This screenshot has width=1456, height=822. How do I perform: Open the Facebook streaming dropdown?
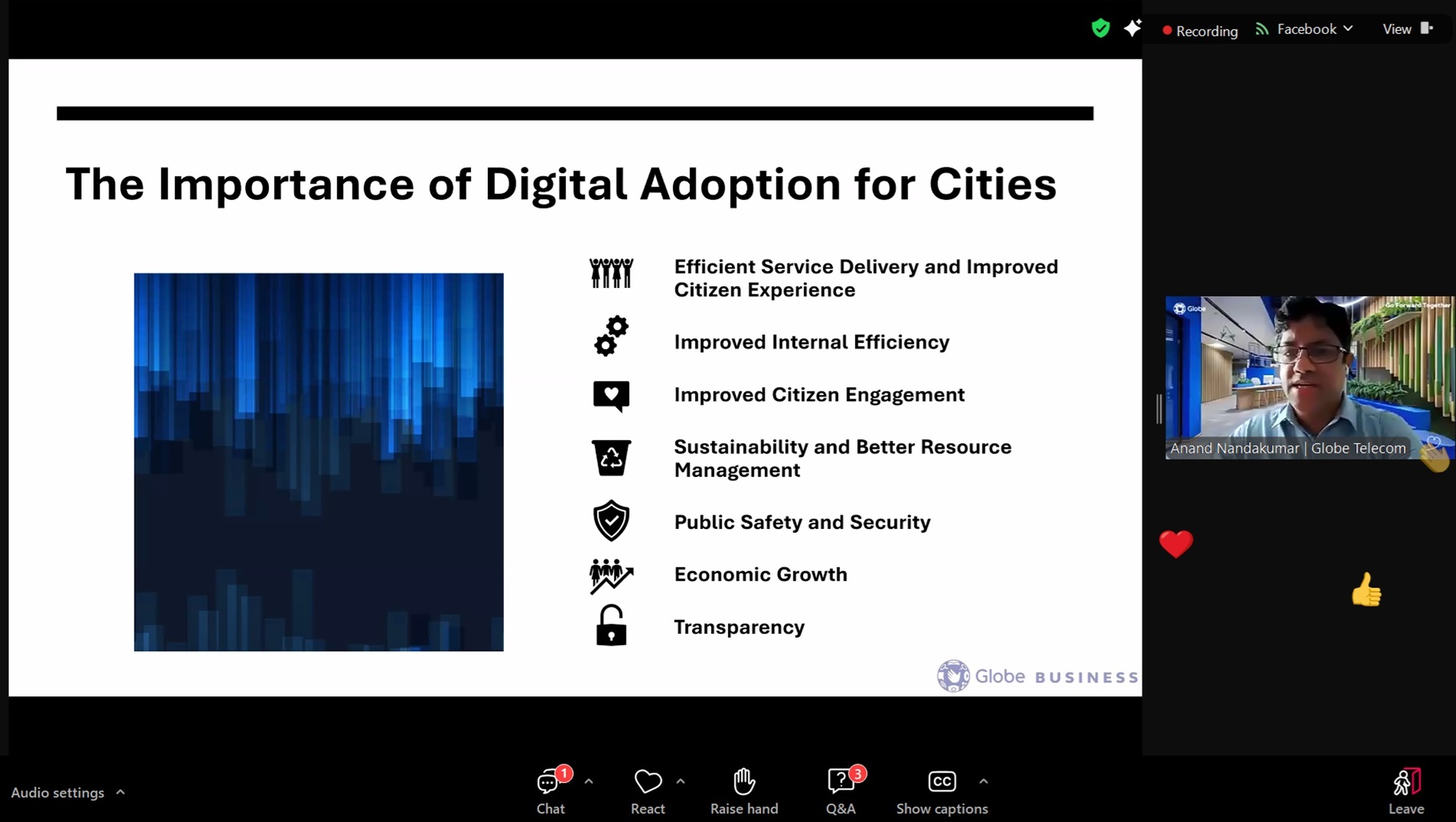point(1315,29)
